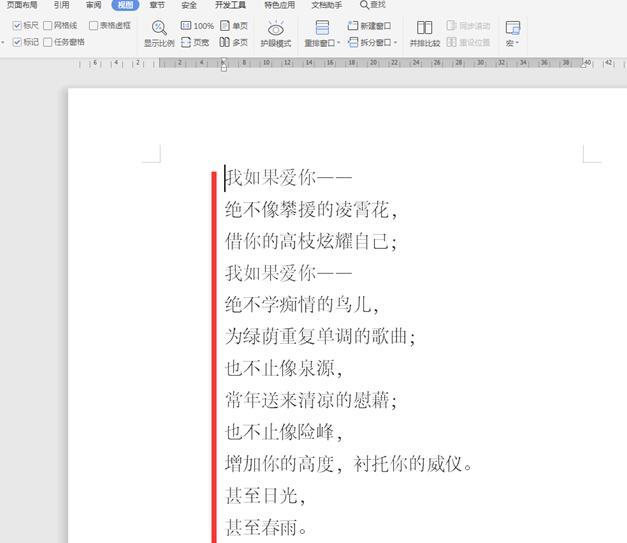Toggle the 标记 markup checkbox
This screenshot has height=543, width=627.
pos(17,42)
